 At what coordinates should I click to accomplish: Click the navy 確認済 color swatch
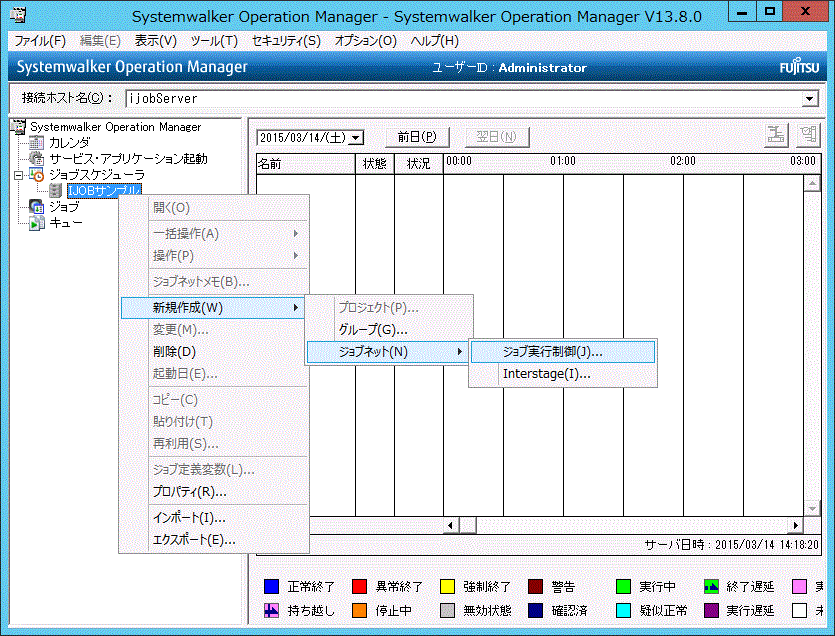point(535,610)
